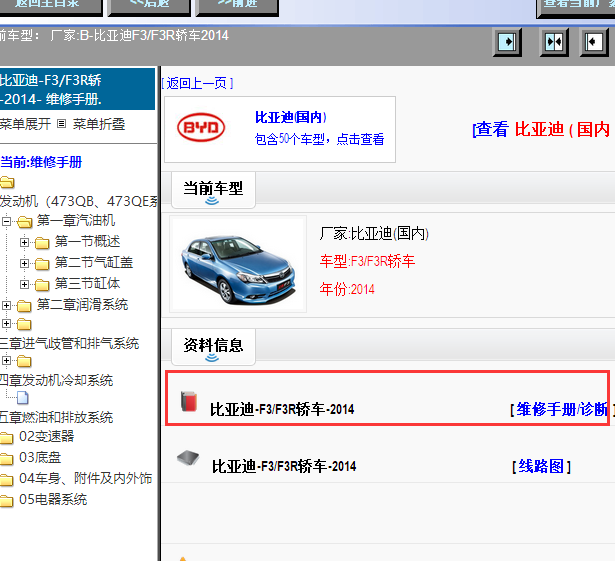
Task: Select 五章燃油和排放系统 tree label
Action: [56, 417]
